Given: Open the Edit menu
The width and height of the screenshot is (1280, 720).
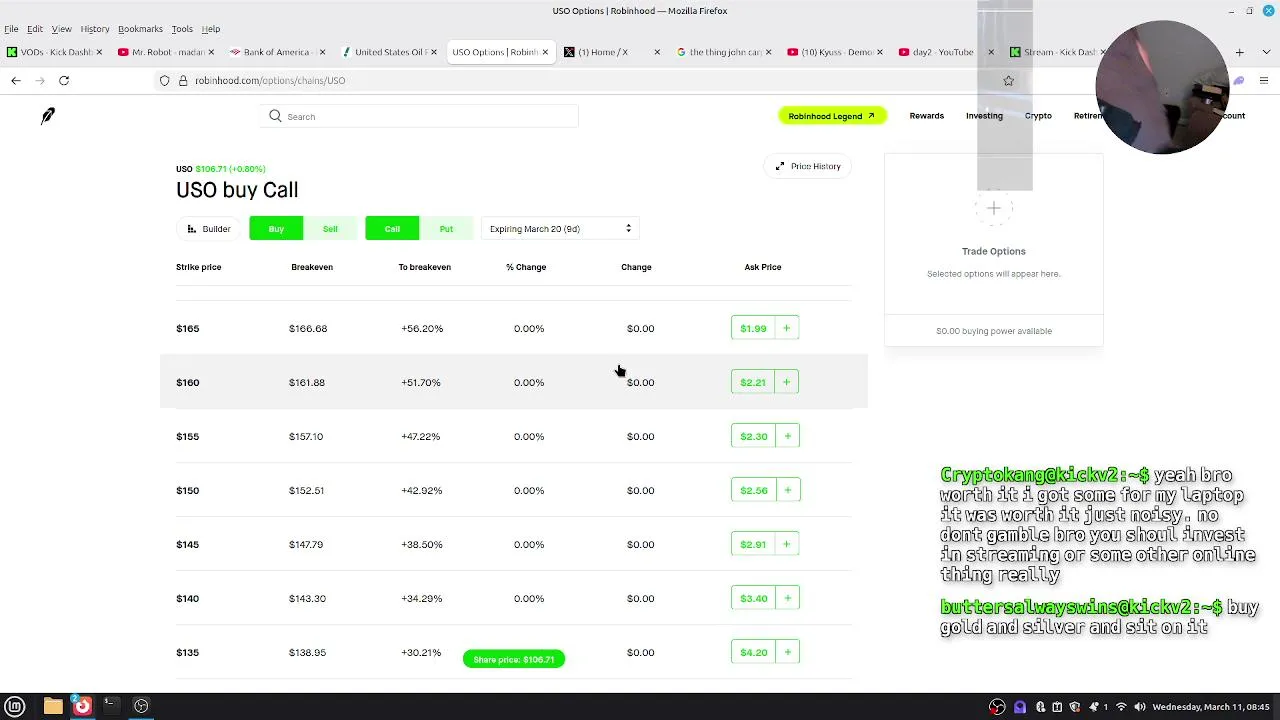Looking at the screenshot, I should tap(35, 29).
